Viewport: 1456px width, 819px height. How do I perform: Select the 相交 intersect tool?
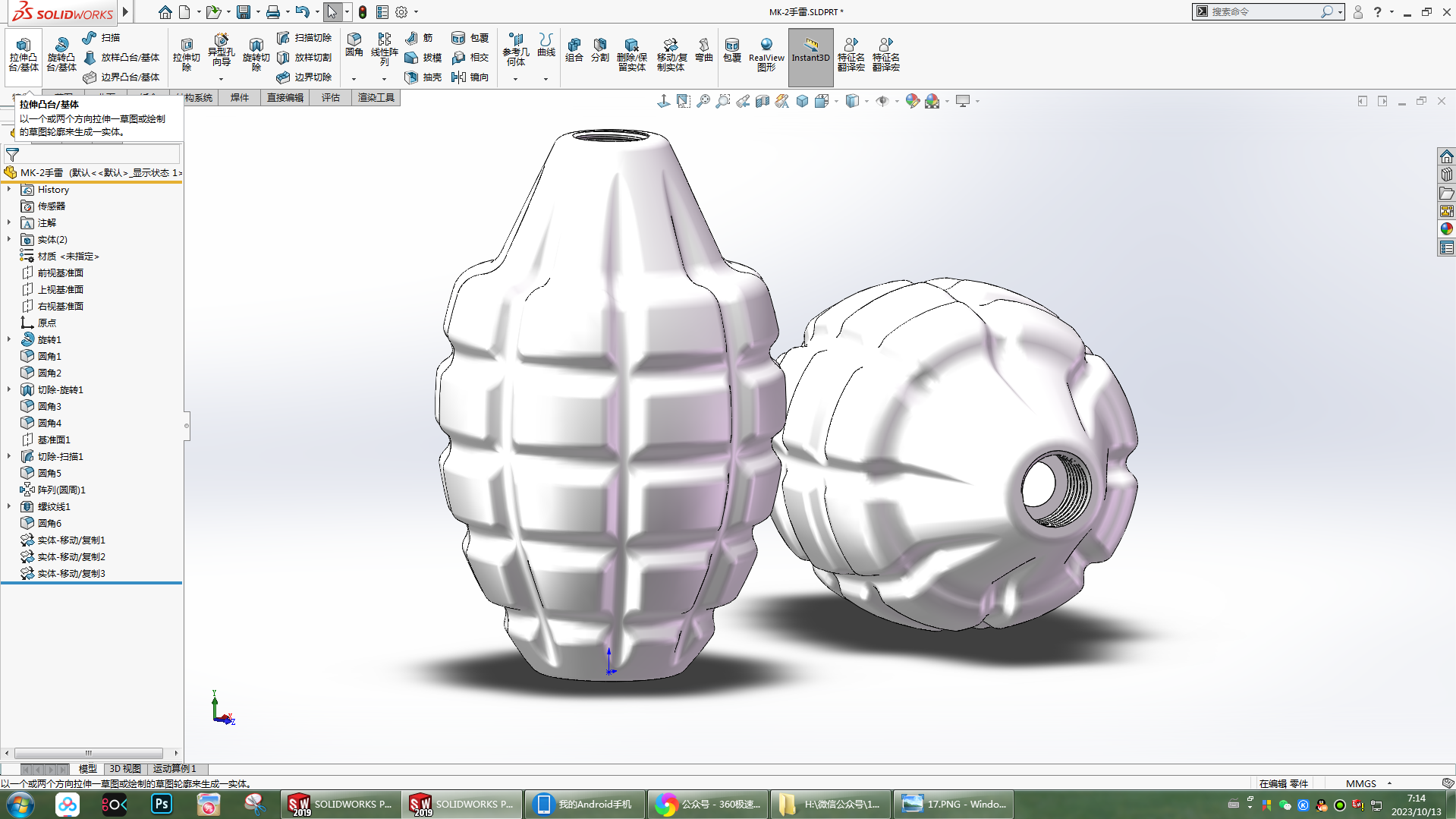(470, 57)
